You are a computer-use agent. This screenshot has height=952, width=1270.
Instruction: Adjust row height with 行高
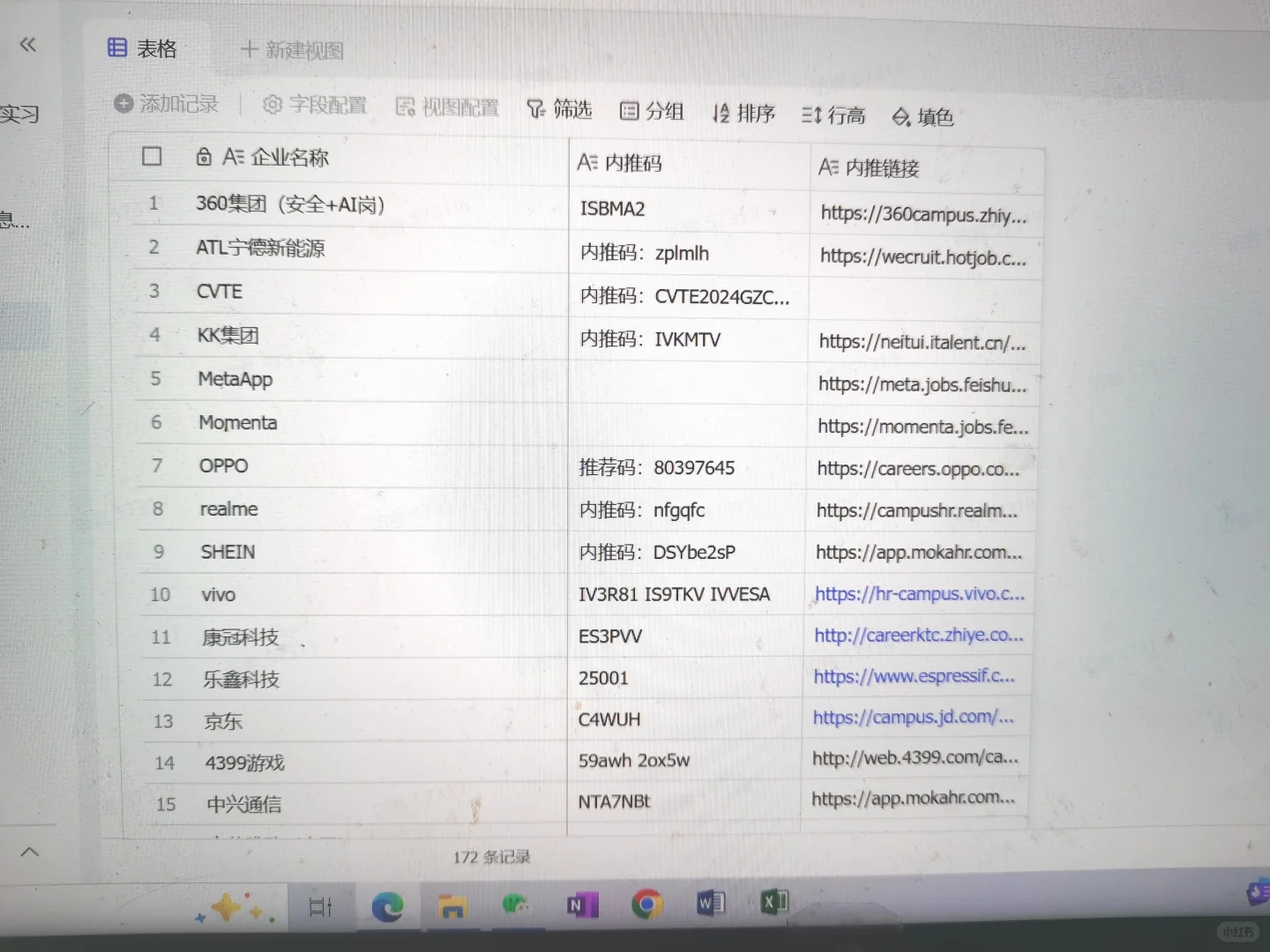tap(833, 115)
